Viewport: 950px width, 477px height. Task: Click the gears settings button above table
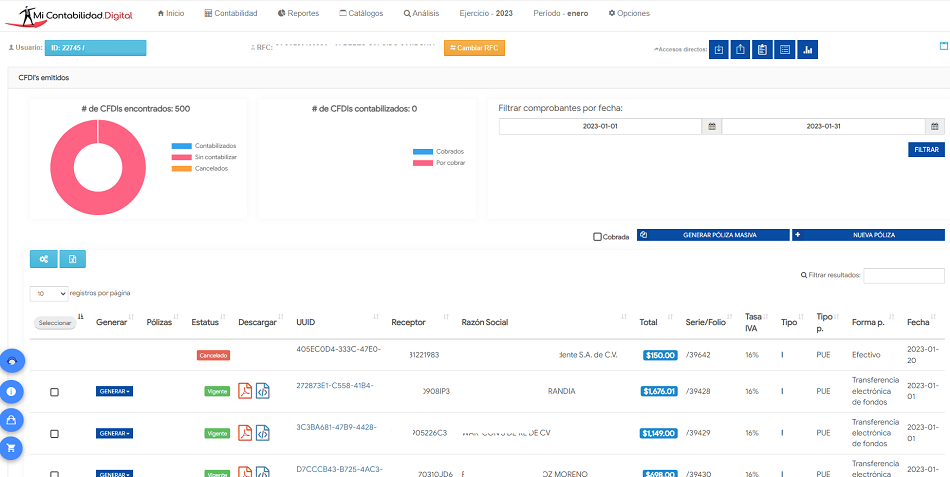pyautogui.click(x=43, y=259)
